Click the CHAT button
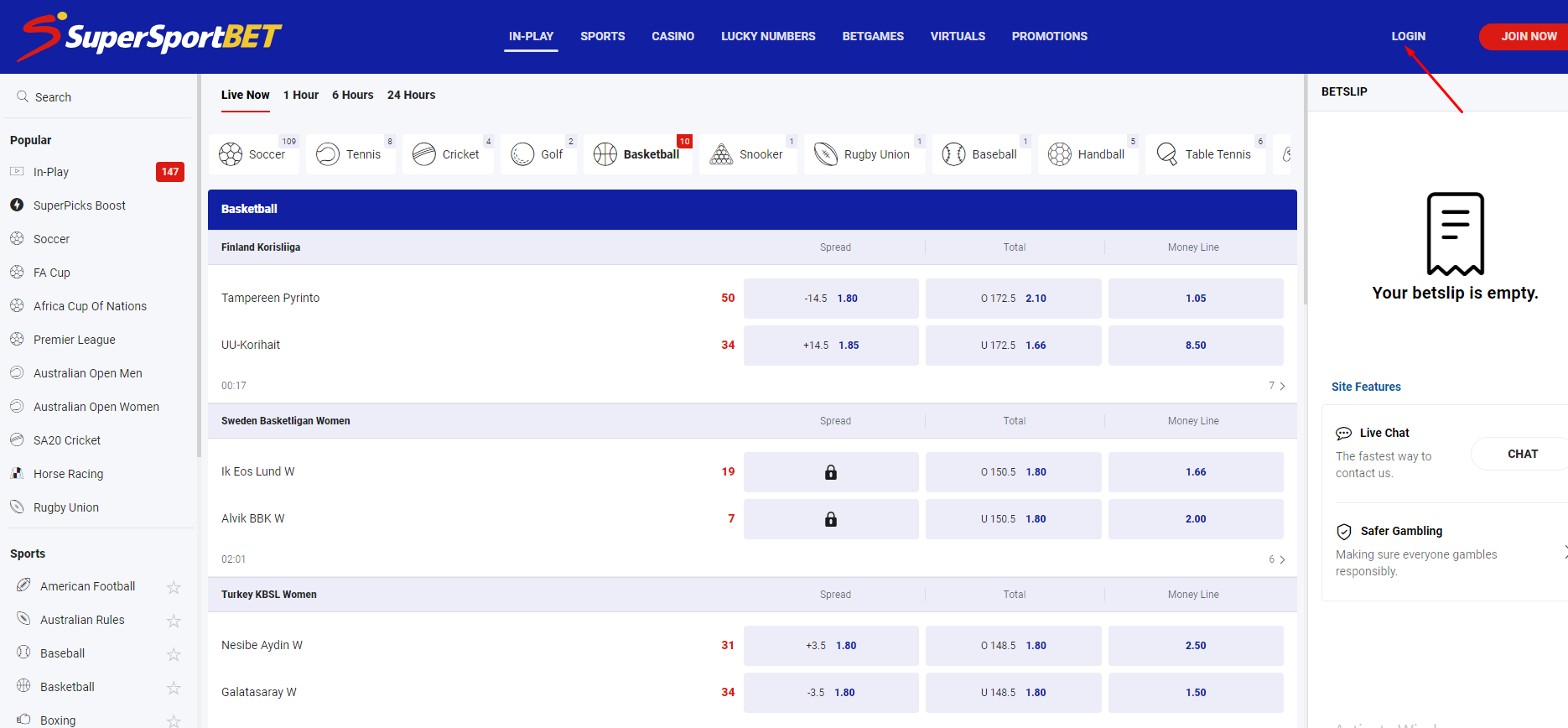Viewport: 1568px width, 728px height. (1519, 454)
